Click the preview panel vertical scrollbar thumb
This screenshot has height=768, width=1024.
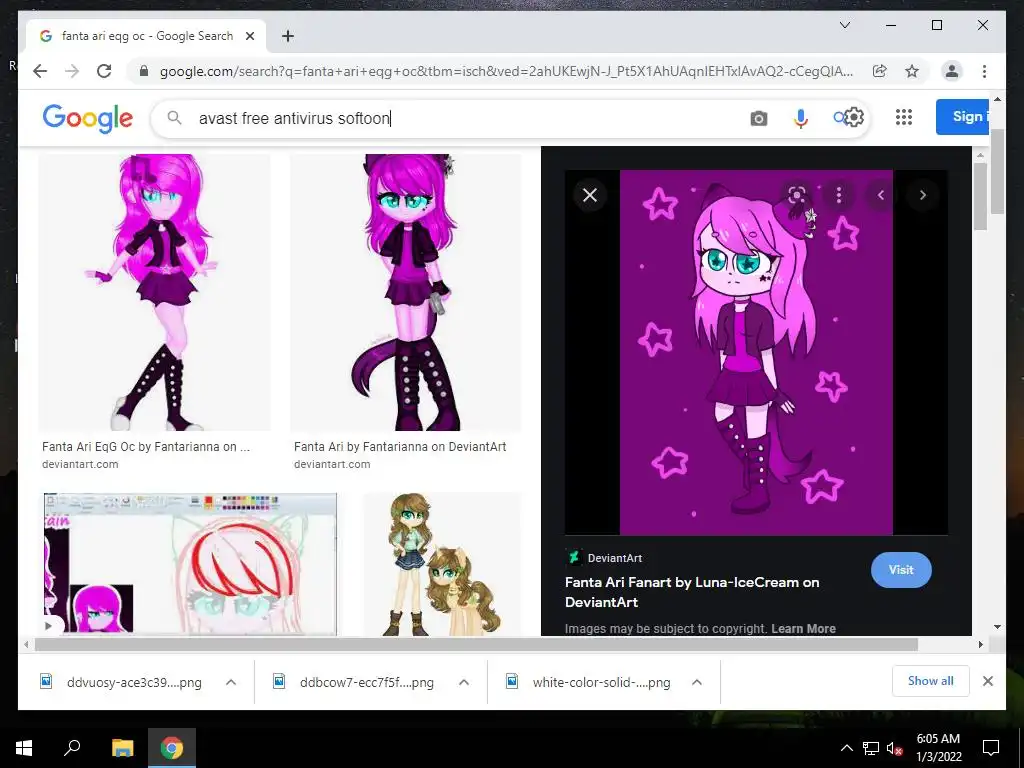(980, 196)
